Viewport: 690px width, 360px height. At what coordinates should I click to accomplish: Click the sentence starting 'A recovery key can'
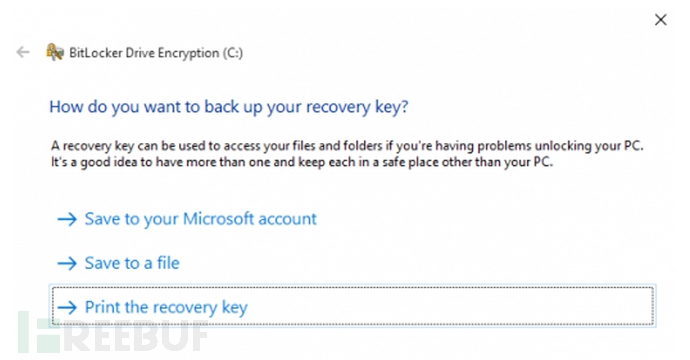[347, 146]
